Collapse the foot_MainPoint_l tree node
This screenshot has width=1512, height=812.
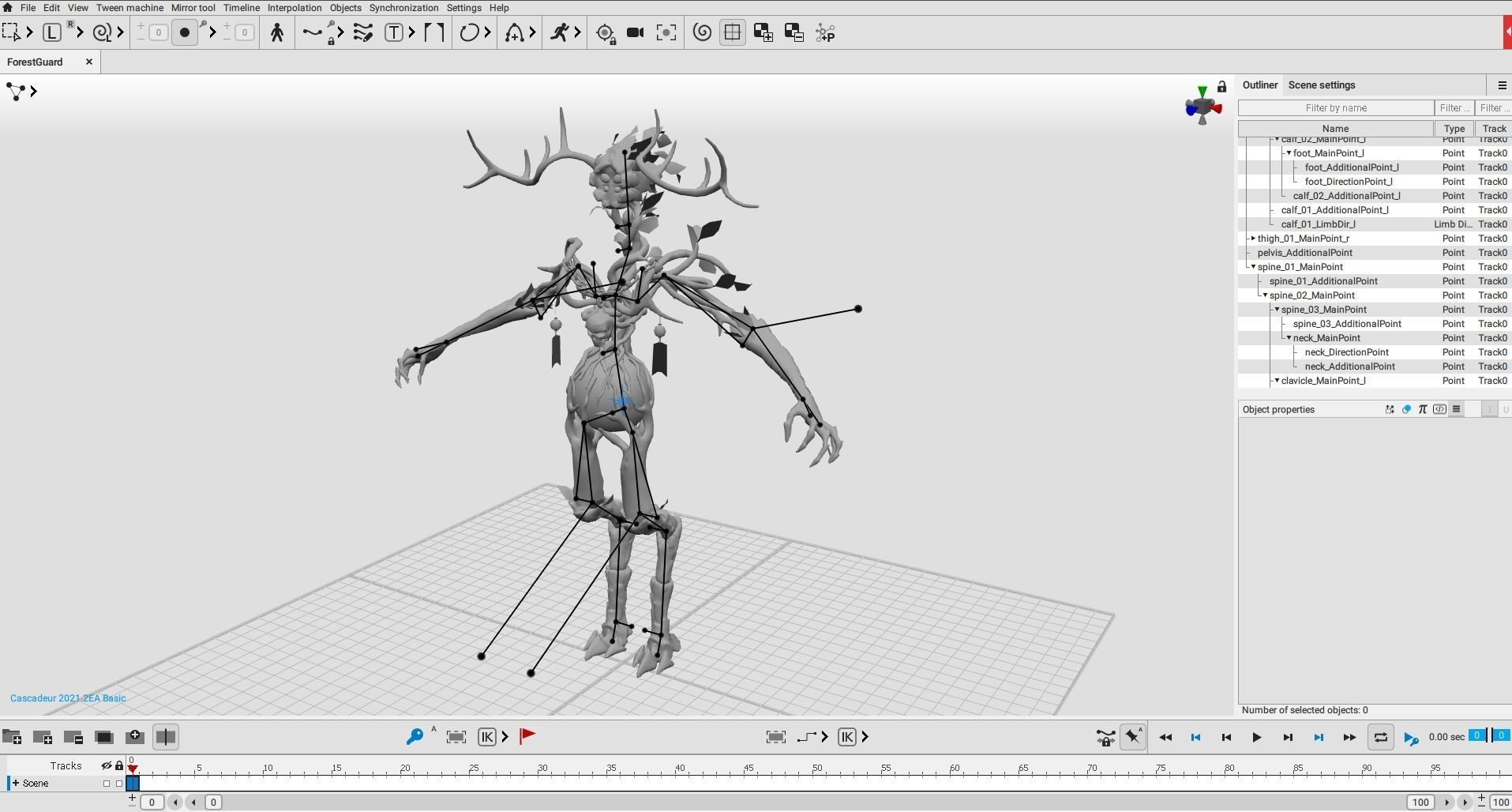[1289, 153]
